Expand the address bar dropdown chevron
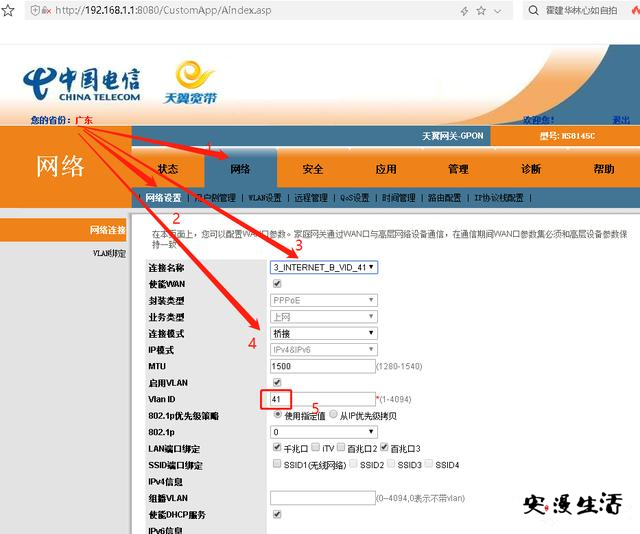 498,11
